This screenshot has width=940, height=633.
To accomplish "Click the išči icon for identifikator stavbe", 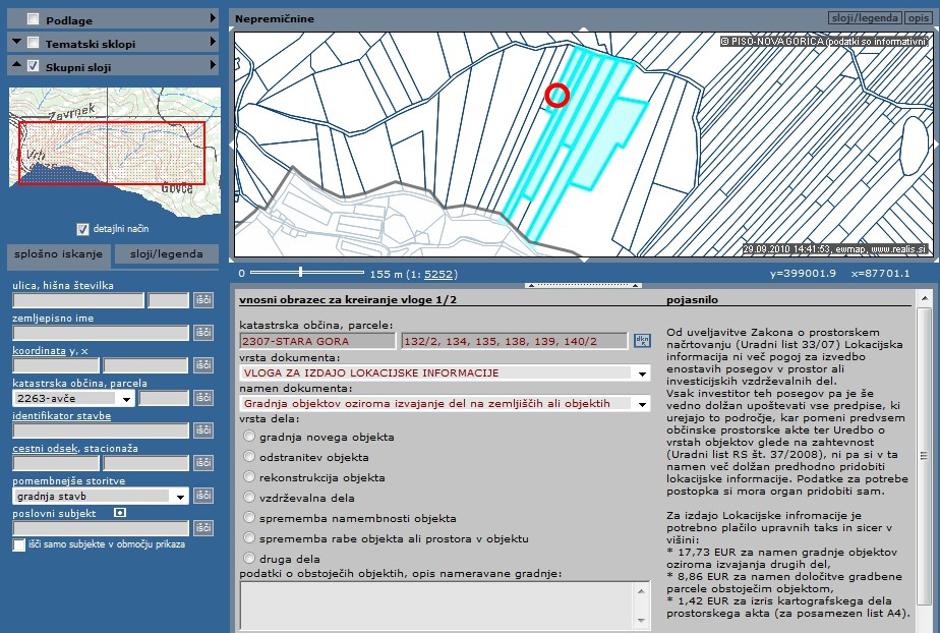I will click(x=205, y=429).
